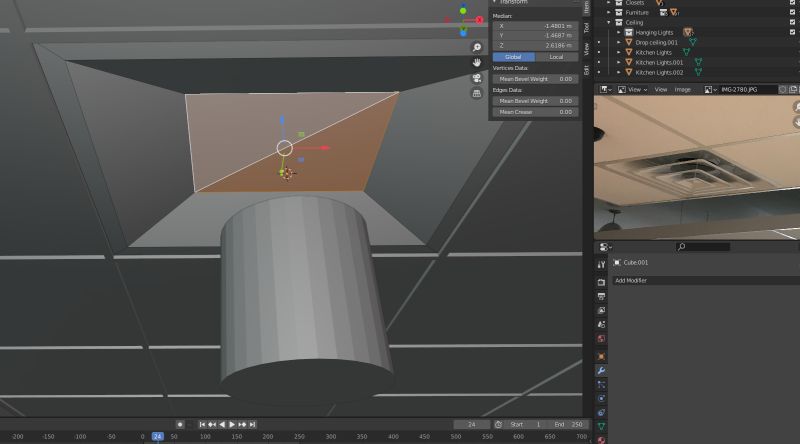
Task: Click the zoom magnifier icon in viewport
Action: coord(477,47)
